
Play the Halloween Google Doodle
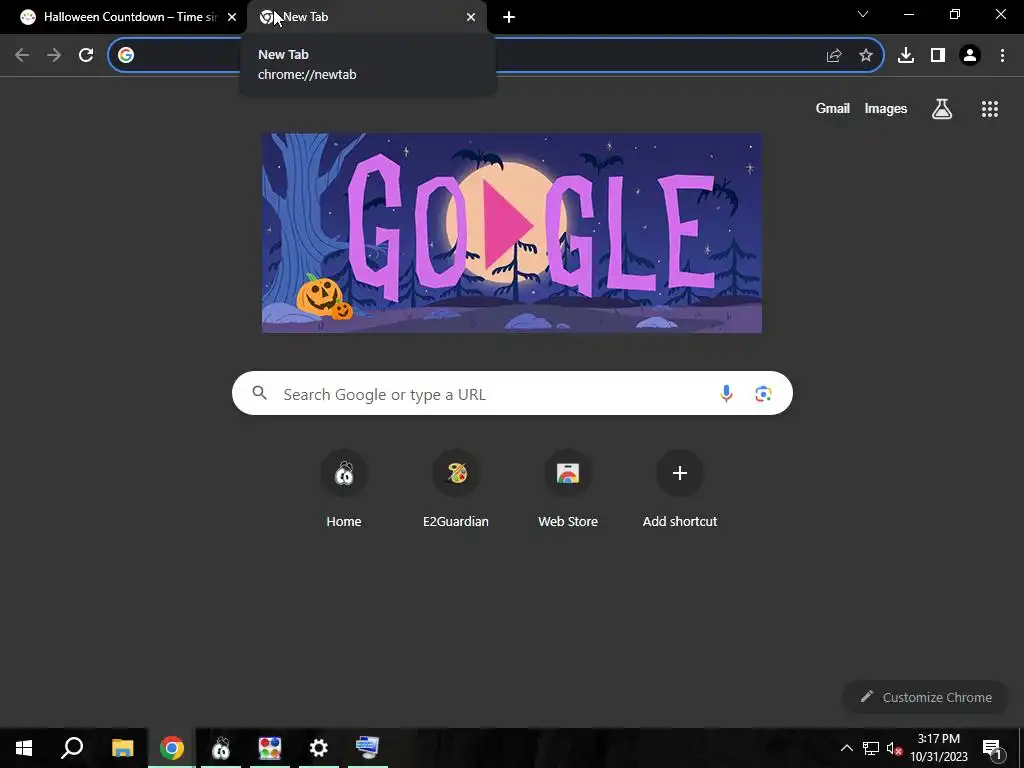[x=511, y=225]
